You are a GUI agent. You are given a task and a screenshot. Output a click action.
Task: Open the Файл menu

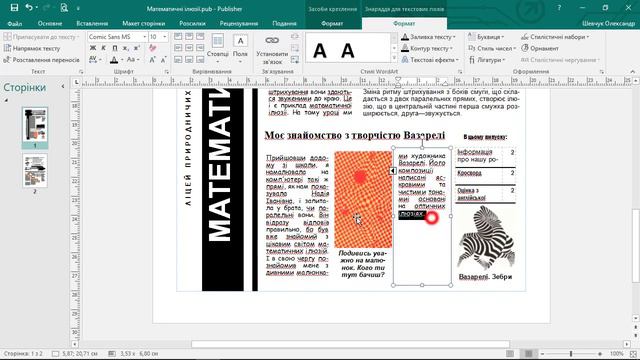click(15, 23)
